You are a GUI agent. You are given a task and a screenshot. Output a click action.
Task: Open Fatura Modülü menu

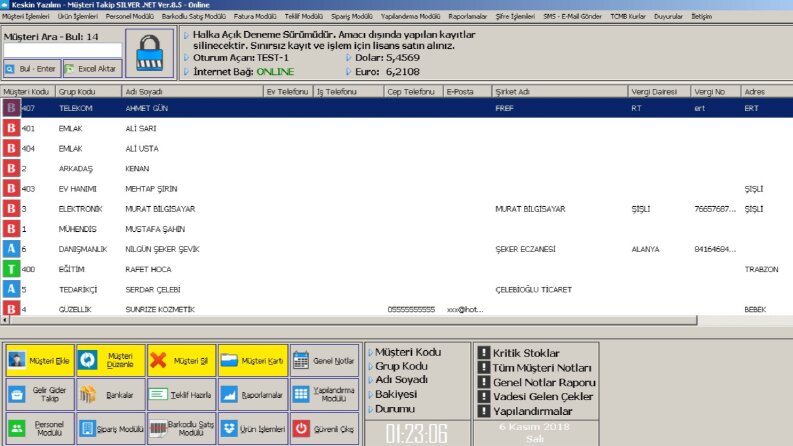point(255,16)
